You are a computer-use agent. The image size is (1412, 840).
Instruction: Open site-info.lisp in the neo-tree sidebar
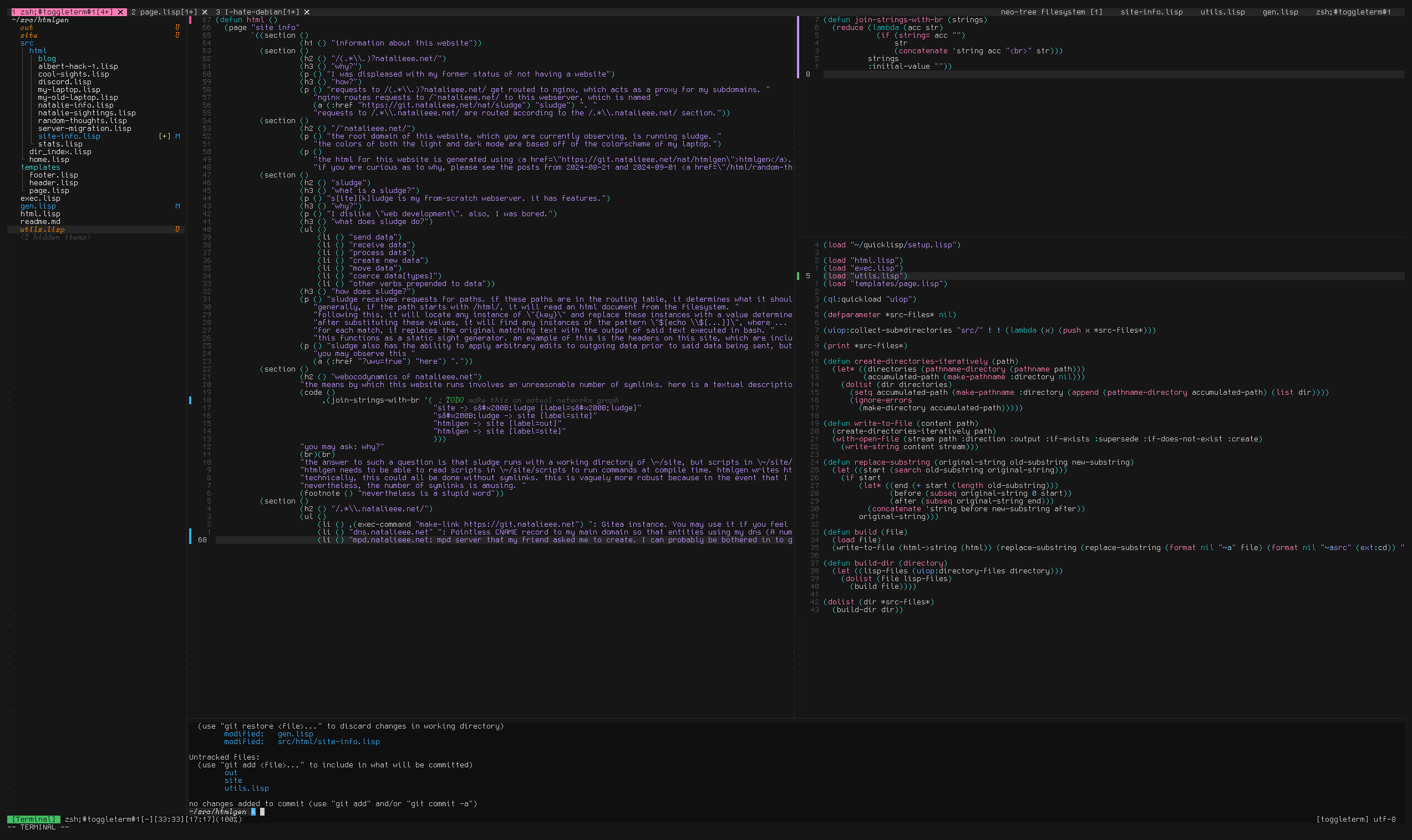[69, 136]
